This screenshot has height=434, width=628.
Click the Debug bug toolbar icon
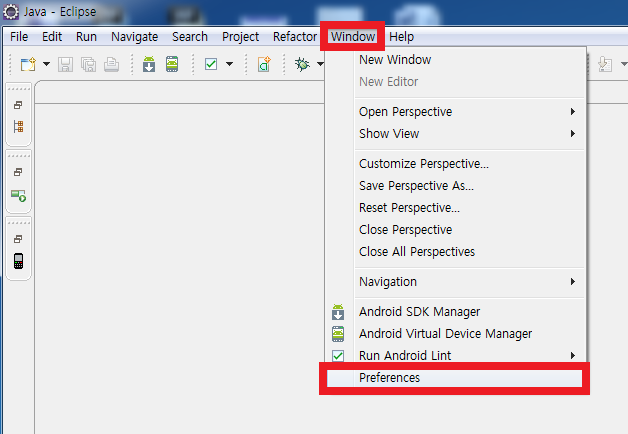[302, 64]
